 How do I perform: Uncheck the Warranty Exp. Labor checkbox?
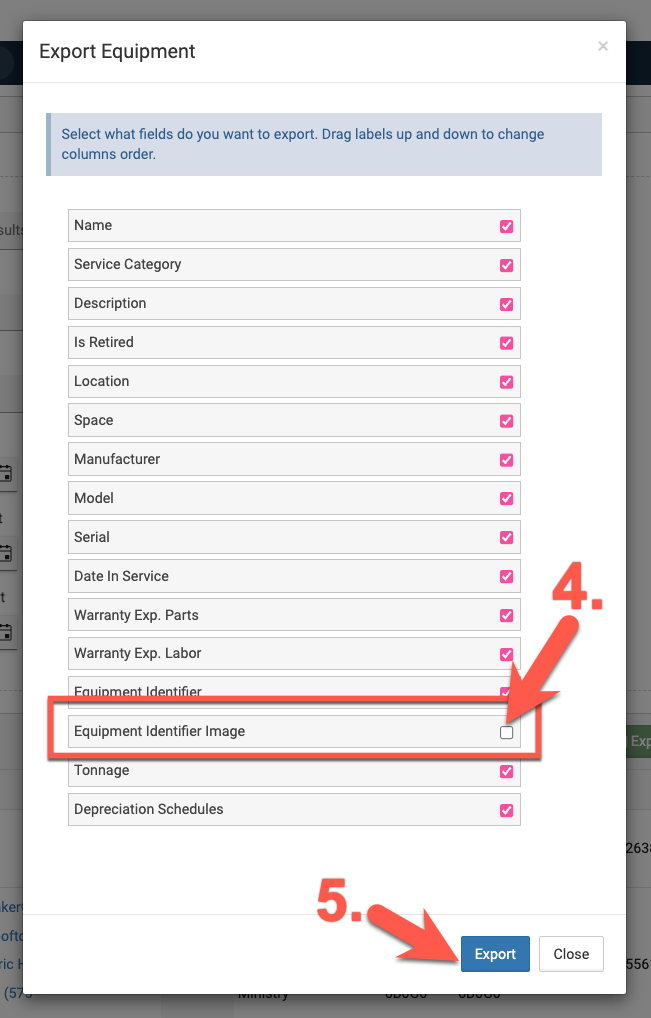tap(507, 655)
